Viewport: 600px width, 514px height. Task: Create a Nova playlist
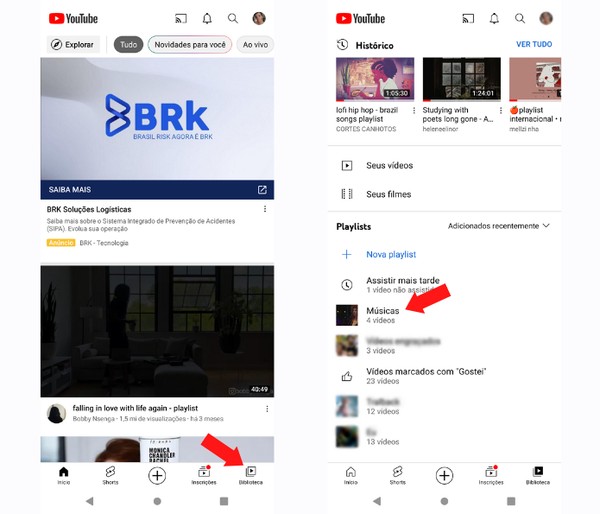click(x=445, y=255)
